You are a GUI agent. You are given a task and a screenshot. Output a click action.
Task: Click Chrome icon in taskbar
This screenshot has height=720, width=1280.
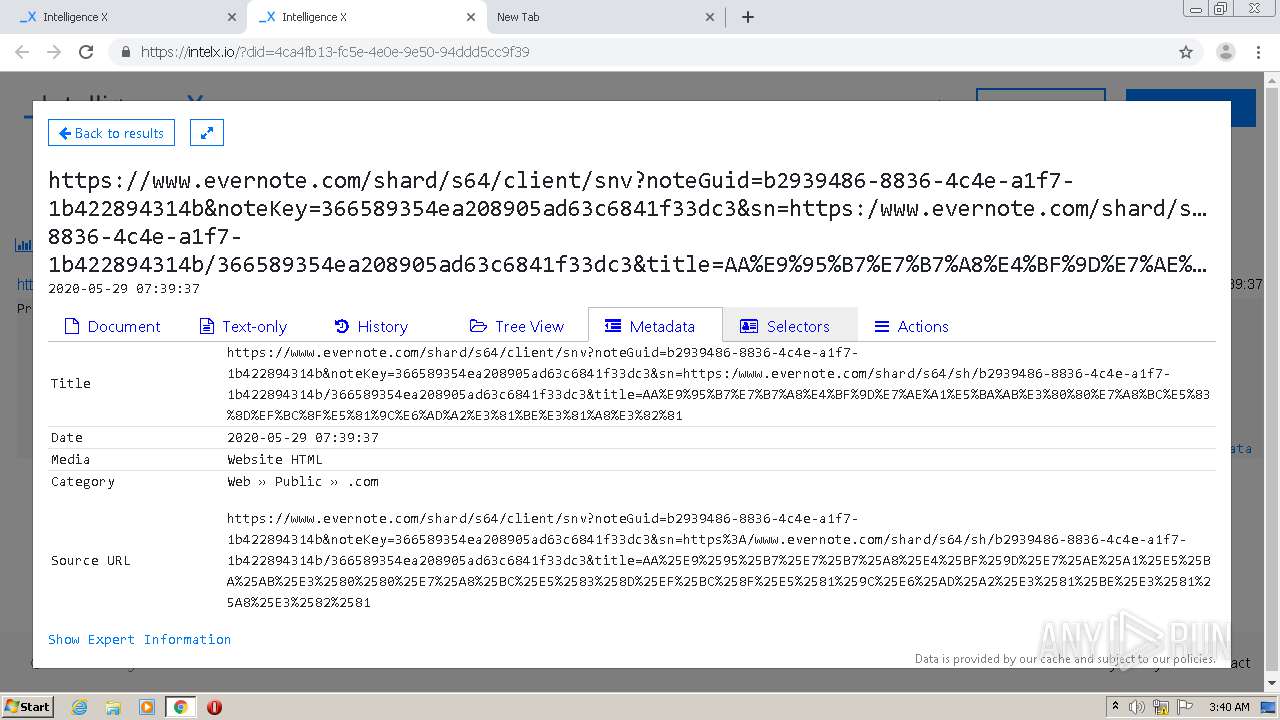tap(180, 707)
